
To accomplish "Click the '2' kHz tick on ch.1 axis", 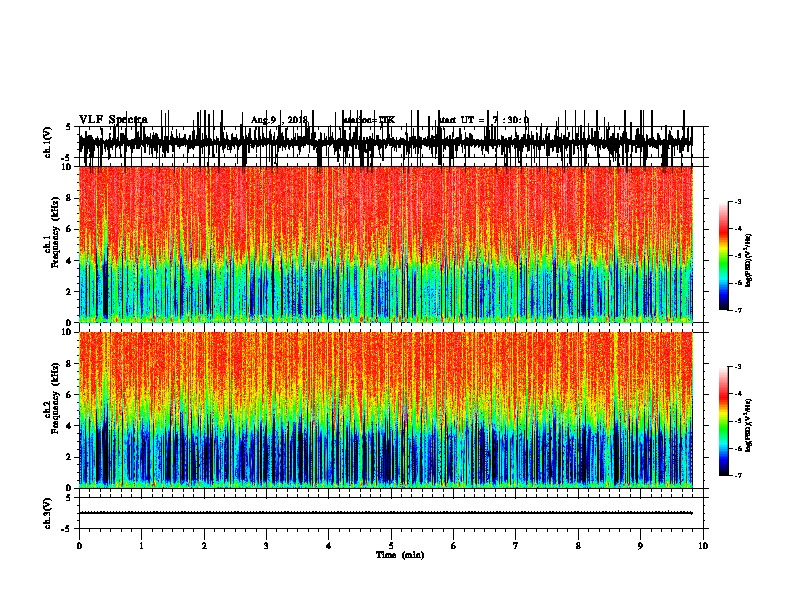I will tap(70, 291).
